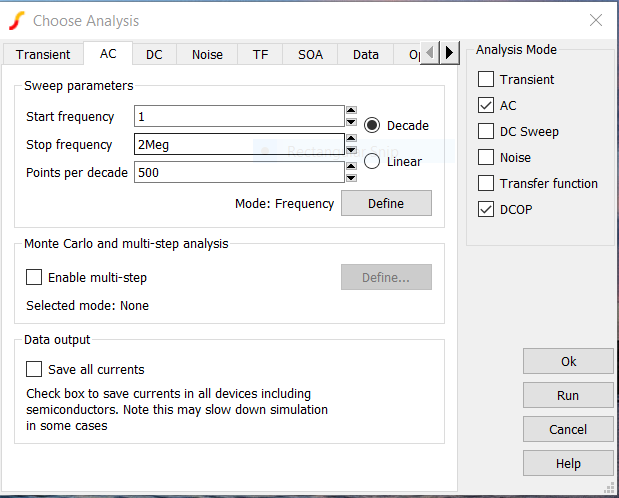Image resolution: width=619 pixels, height=498 pixels.
Task: Enable the Transient analysis mode checkbox
Action: tap(486, 80)
